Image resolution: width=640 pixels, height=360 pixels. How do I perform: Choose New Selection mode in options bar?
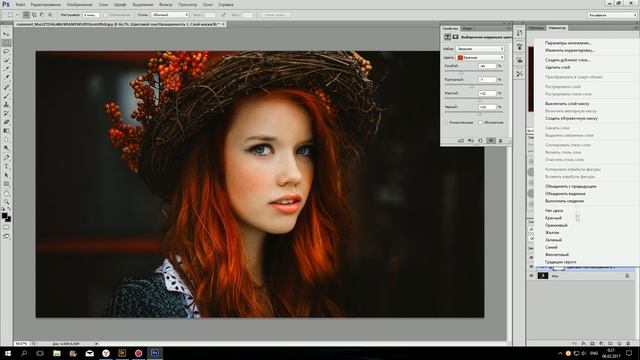click(26, 15)
